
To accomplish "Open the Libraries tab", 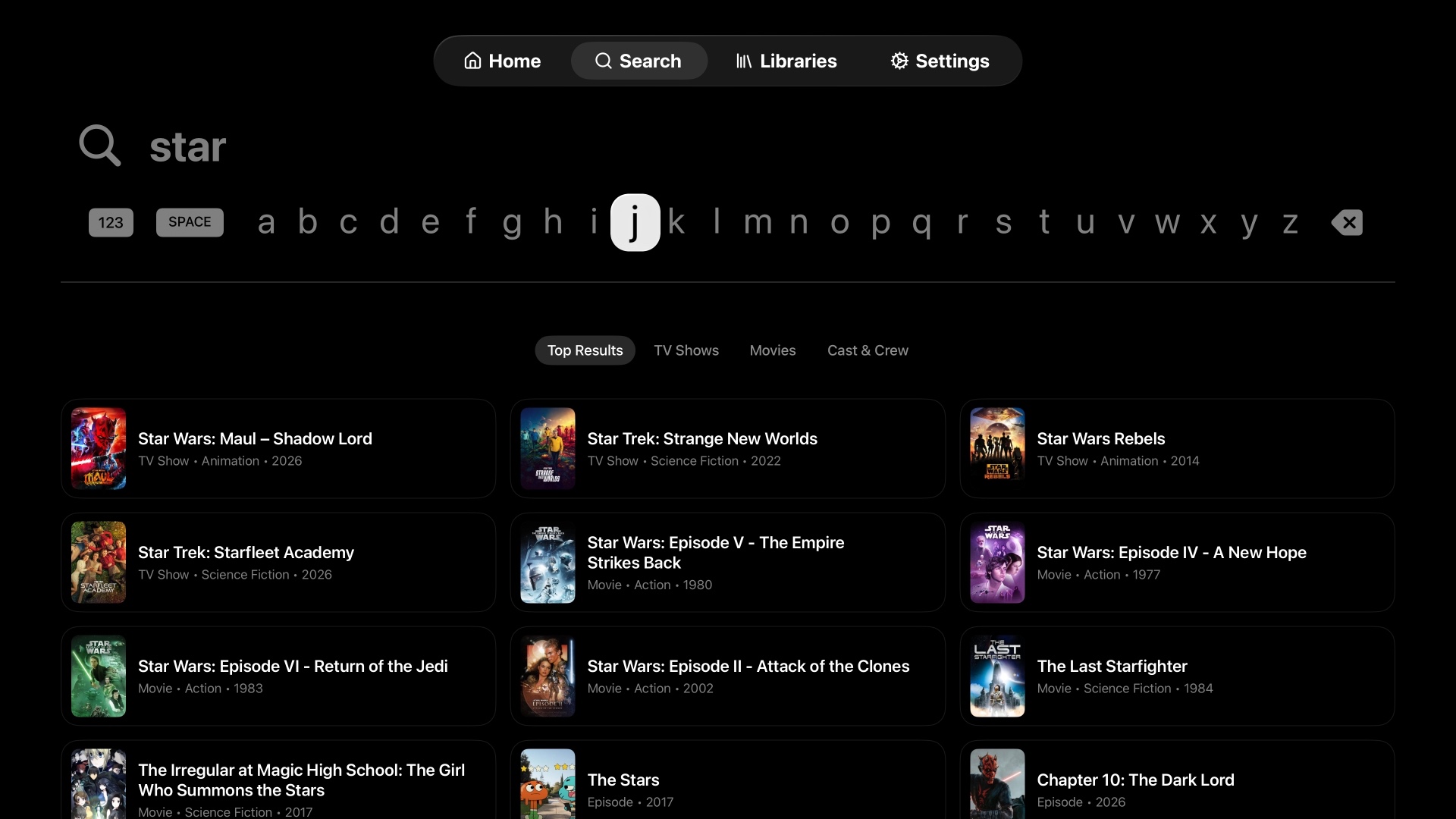I will pos(786,61).
